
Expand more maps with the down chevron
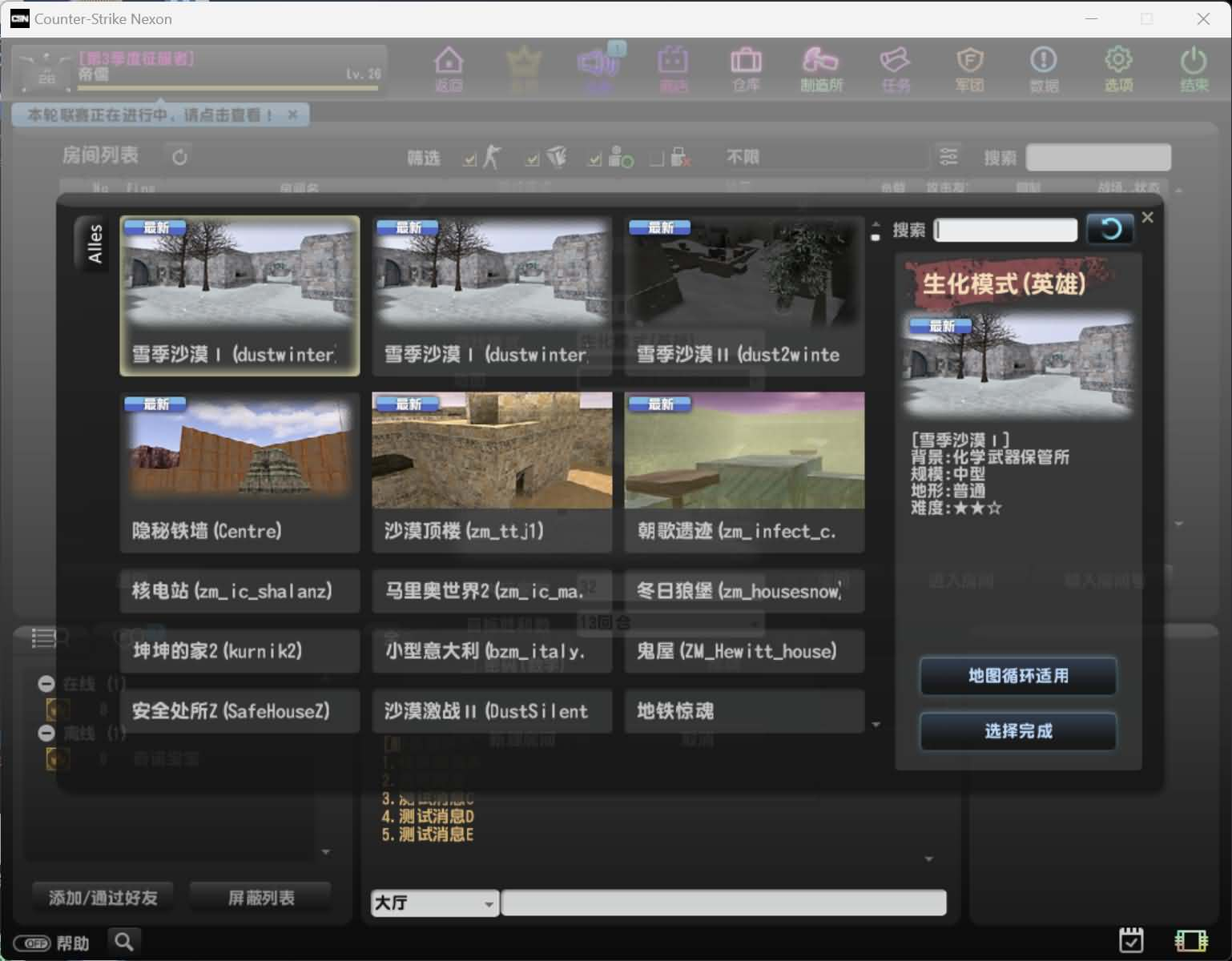point(876,724)
